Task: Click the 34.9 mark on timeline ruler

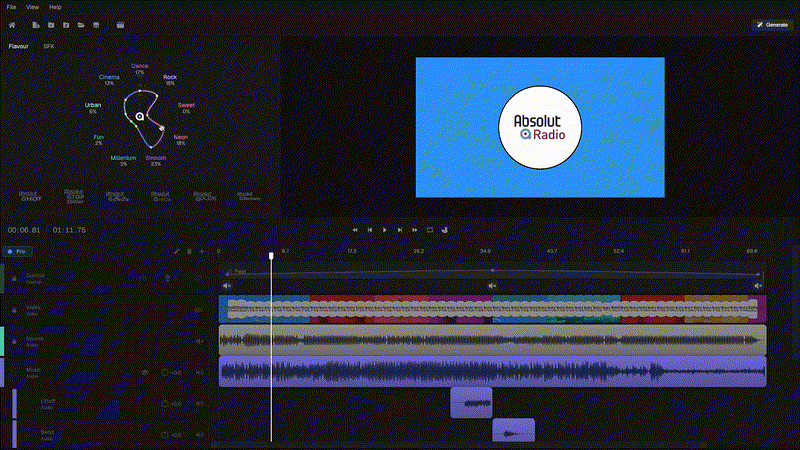Action: pos(485,251)
